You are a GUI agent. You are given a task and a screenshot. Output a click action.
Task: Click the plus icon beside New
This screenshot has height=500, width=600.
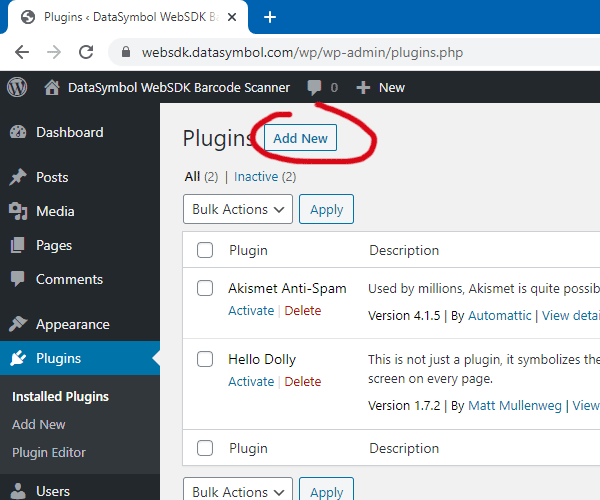[x=363, y=88]
